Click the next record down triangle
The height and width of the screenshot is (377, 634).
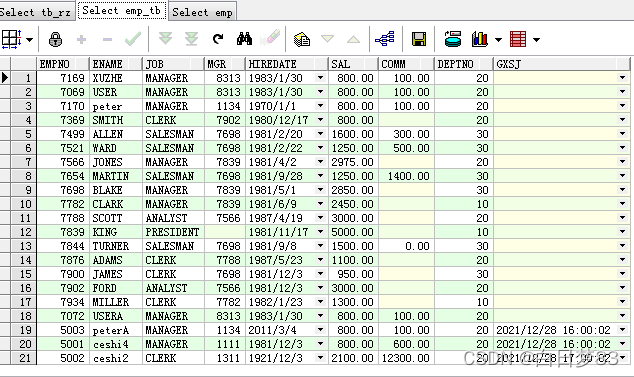point(328,39)
